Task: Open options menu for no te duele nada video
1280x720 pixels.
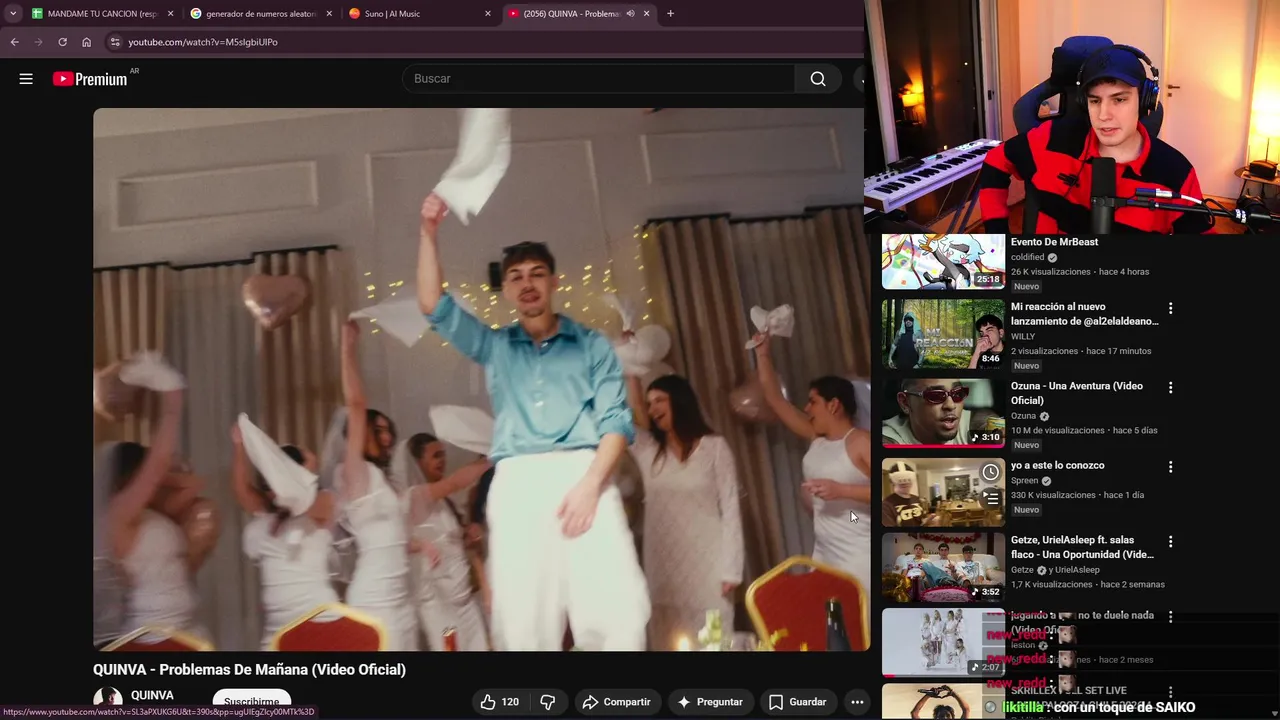Action: point(1170,616)
